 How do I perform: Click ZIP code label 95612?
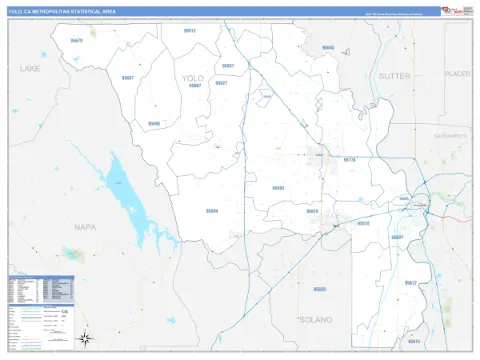(x=411, y=283)
